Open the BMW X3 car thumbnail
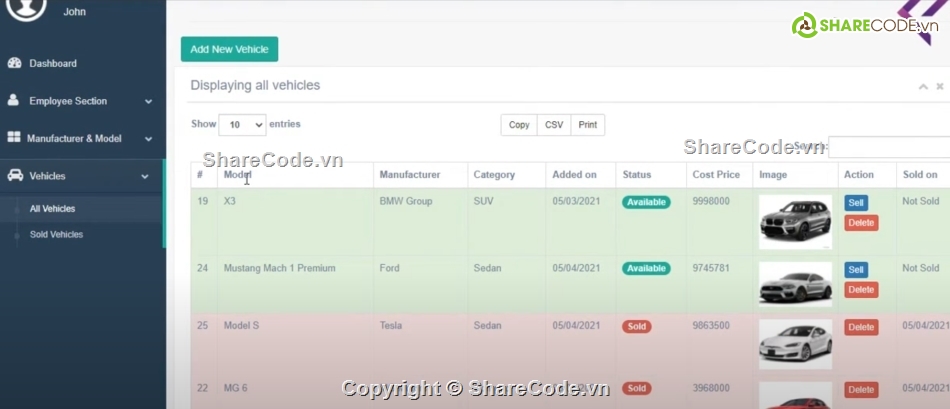Screen dimensions: 950x409 pyautogui.click(x=796, y=222)
